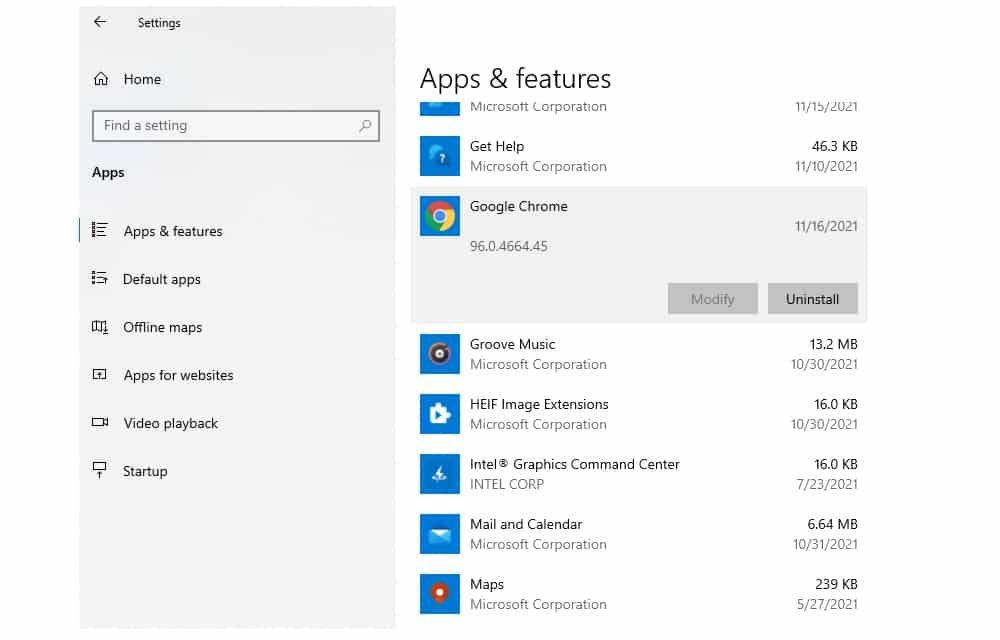
Task: Click the 239 KB size value
Action: click(x=836, y=584)
